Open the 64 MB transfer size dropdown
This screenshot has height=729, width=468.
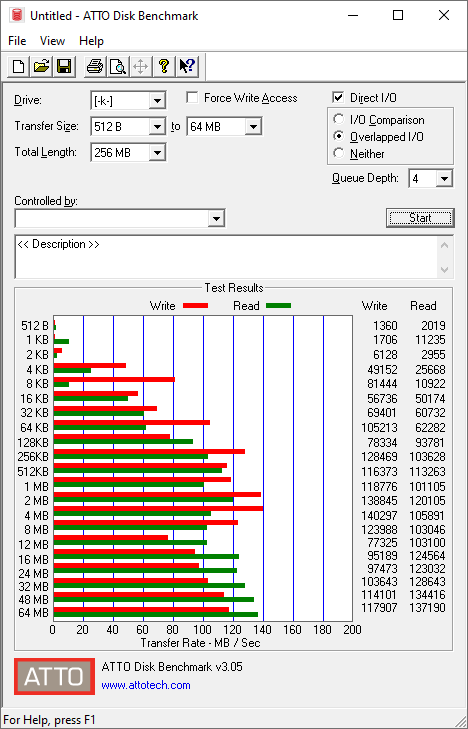coord(253,126)
